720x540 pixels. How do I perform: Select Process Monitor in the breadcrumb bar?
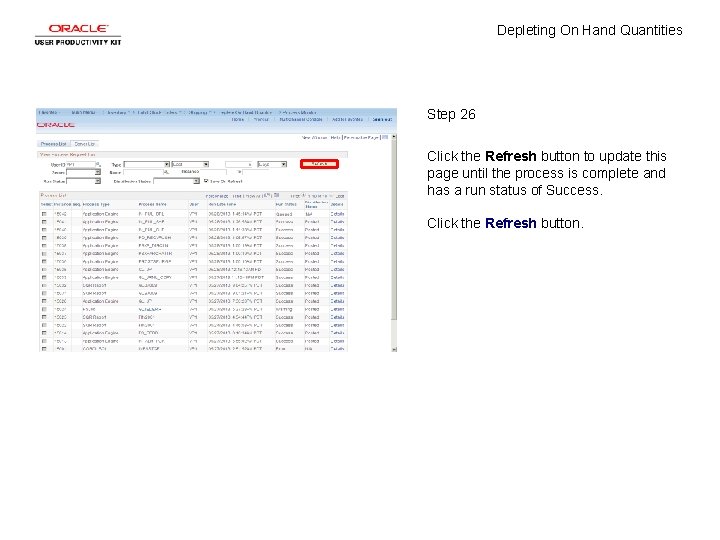click(299, 112)
